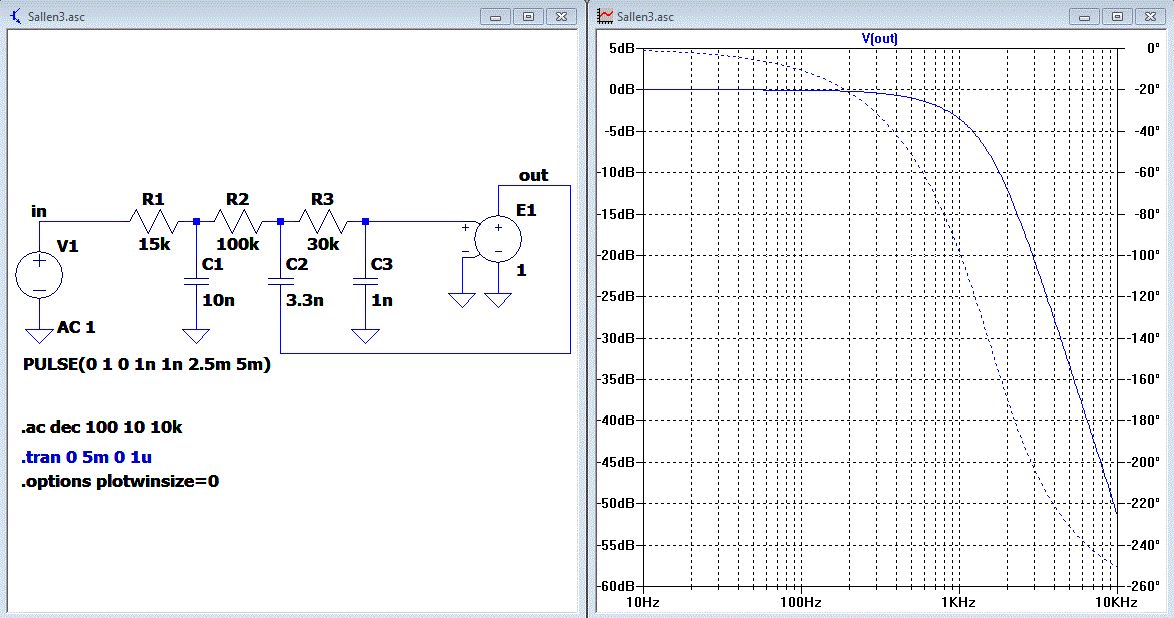Click the R3 resistor symbol

pos(322,220)
